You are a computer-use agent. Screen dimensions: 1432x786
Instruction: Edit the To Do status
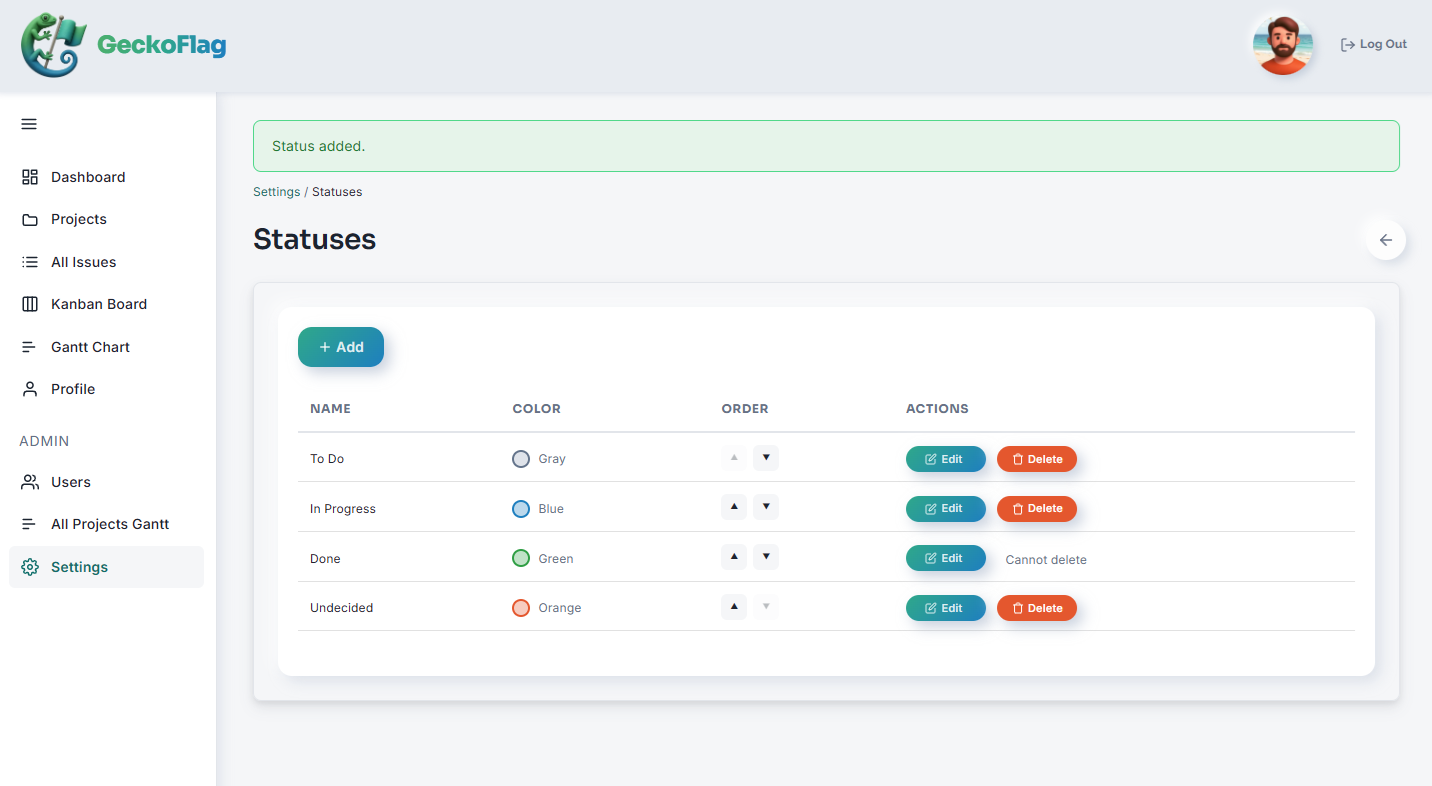tap(946, 459)
